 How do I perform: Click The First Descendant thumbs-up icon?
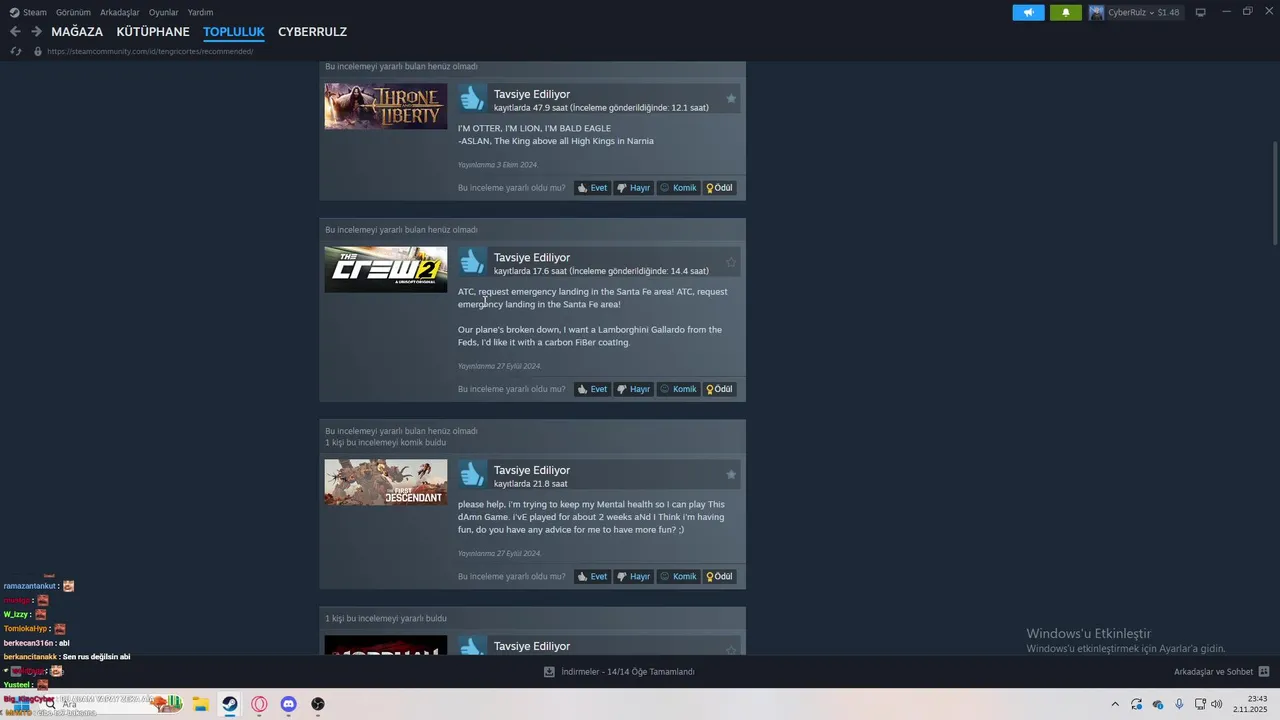click(x=472, y=475)
